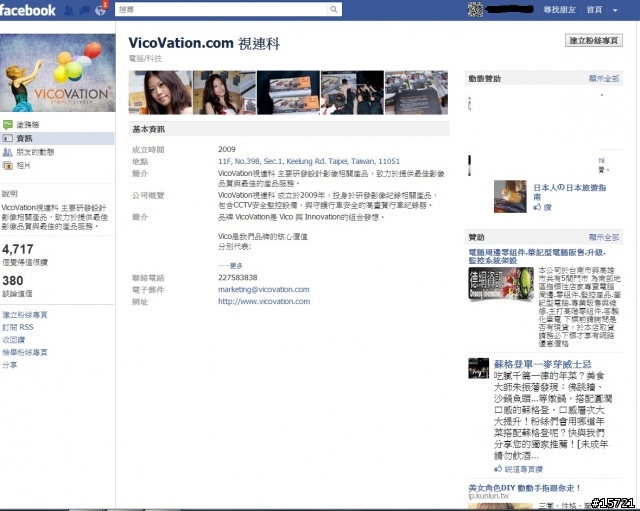The image size is (640, 511).
Task: Click the QR-code profile picture in header
Action: (x=475, y=9)
